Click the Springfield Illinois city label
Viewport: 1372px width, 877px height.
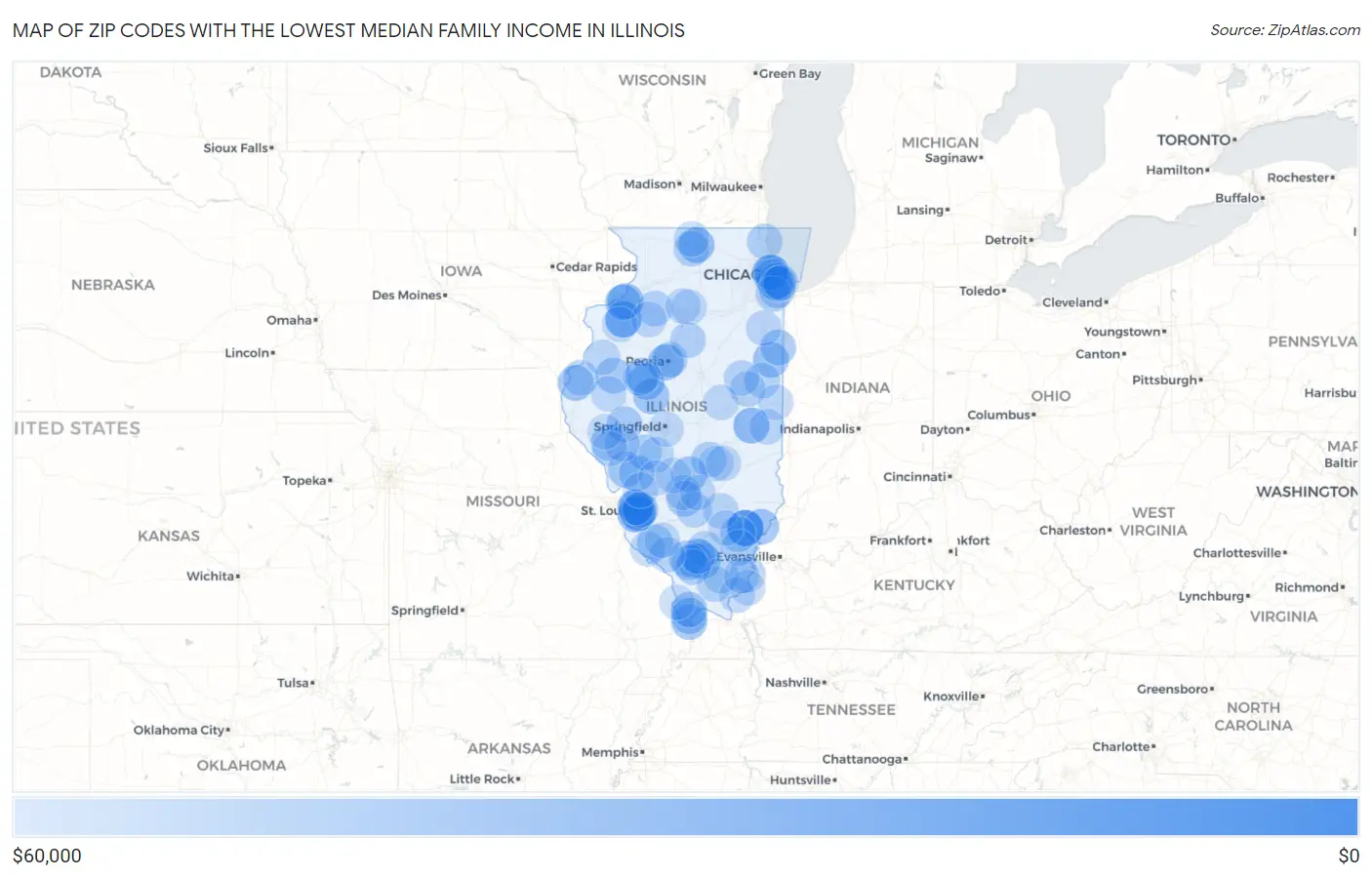(x=630, y=426)
